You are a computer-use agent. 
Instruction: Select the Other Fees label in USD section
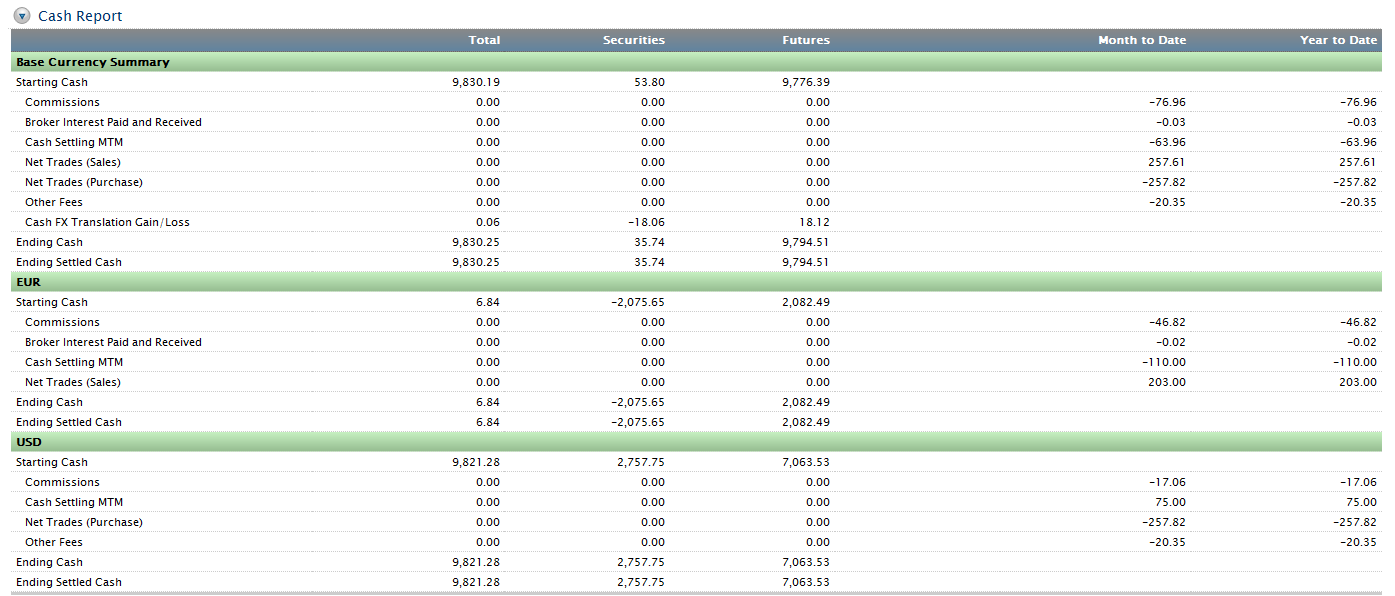point(54,542)
